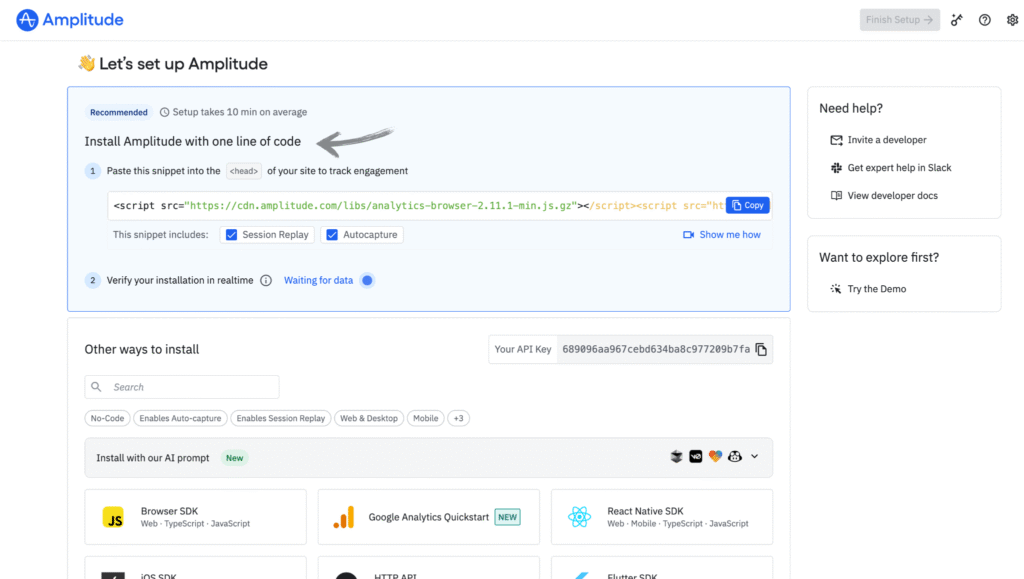This screenshot has width=1024, height=579.
Task: Toggle the No-Code filter chip
Action: [x=107, y=418]
